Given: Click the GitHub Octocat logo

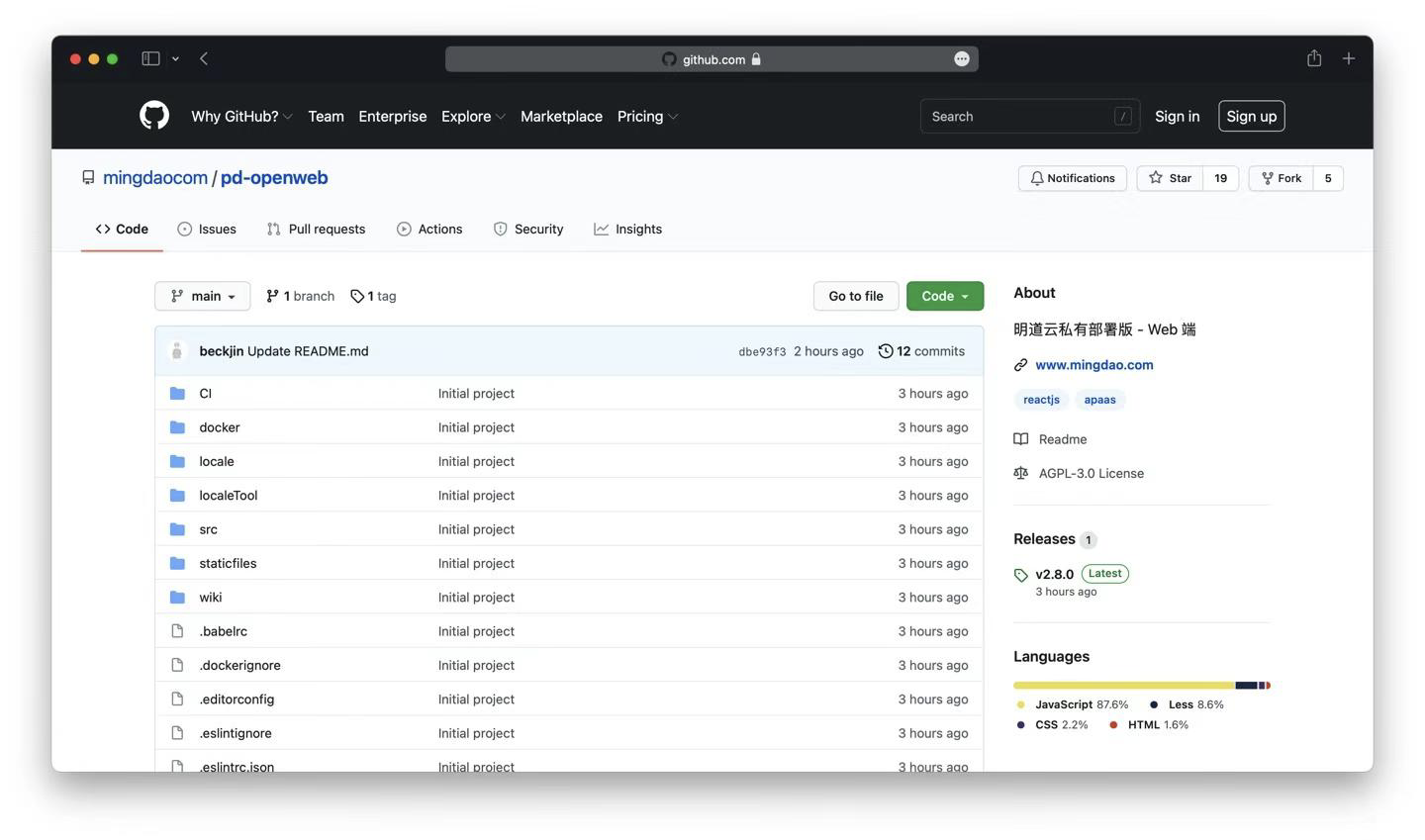Looking at the screenshot, I should click(154, 116).
